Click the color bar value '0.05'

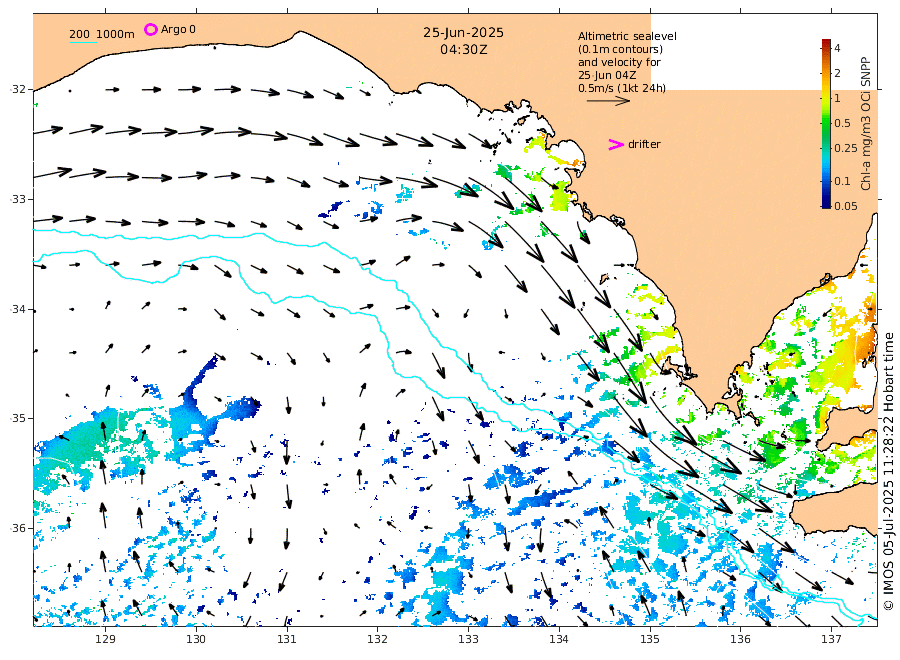pos(845,206)
